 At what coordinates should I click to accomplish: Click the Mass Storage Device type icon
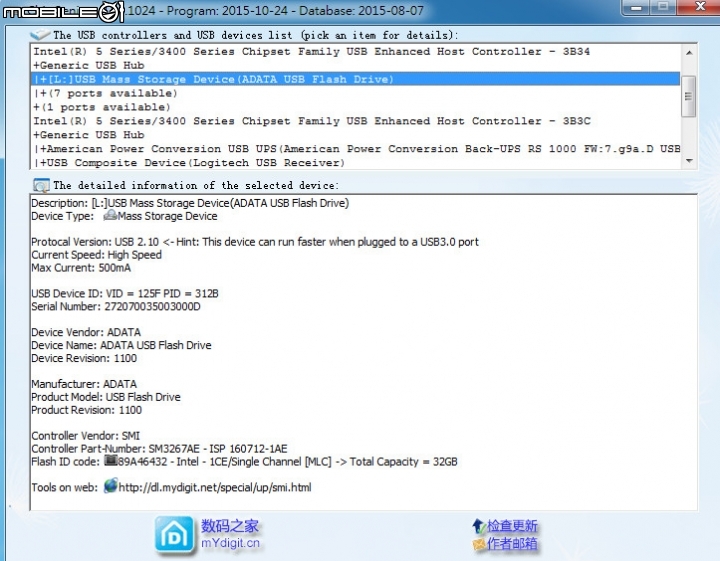coord(110,215)
